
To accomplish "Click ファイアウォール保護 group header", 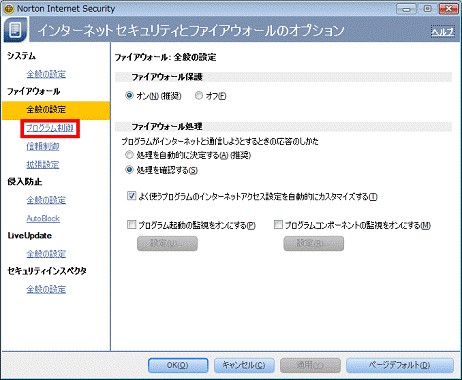I will pos(283,77).
